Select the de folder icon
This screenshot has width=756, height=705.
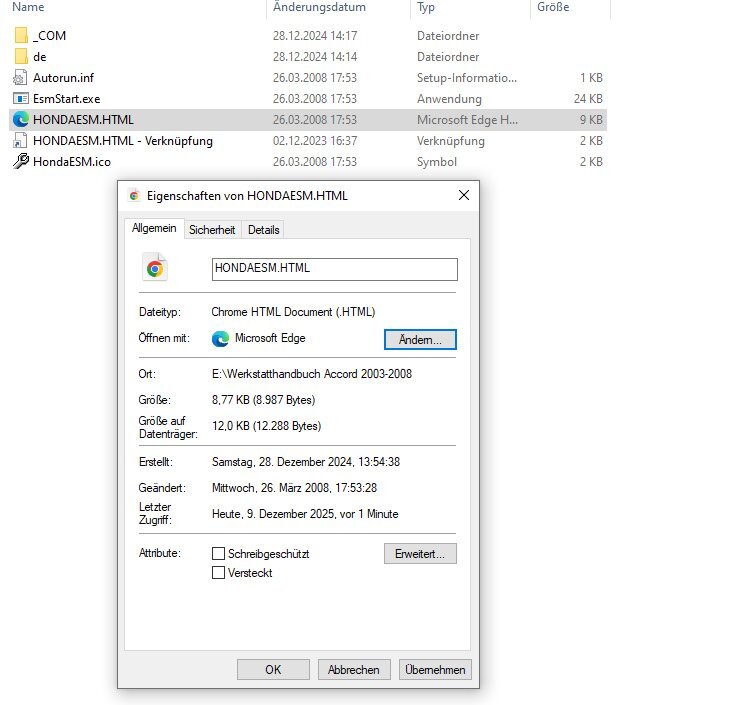pyautogui.click(x=21, y=57)
